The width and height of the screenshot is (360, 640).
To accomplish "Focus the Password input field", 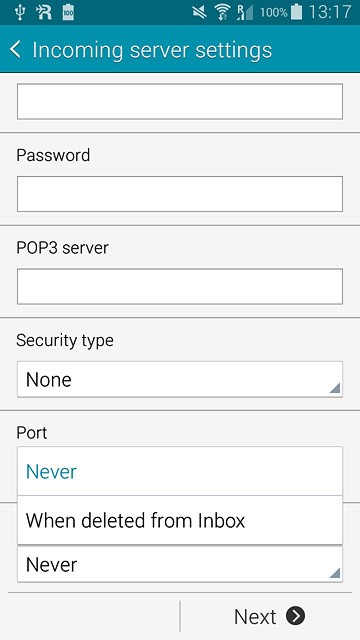I will [180, 194].
